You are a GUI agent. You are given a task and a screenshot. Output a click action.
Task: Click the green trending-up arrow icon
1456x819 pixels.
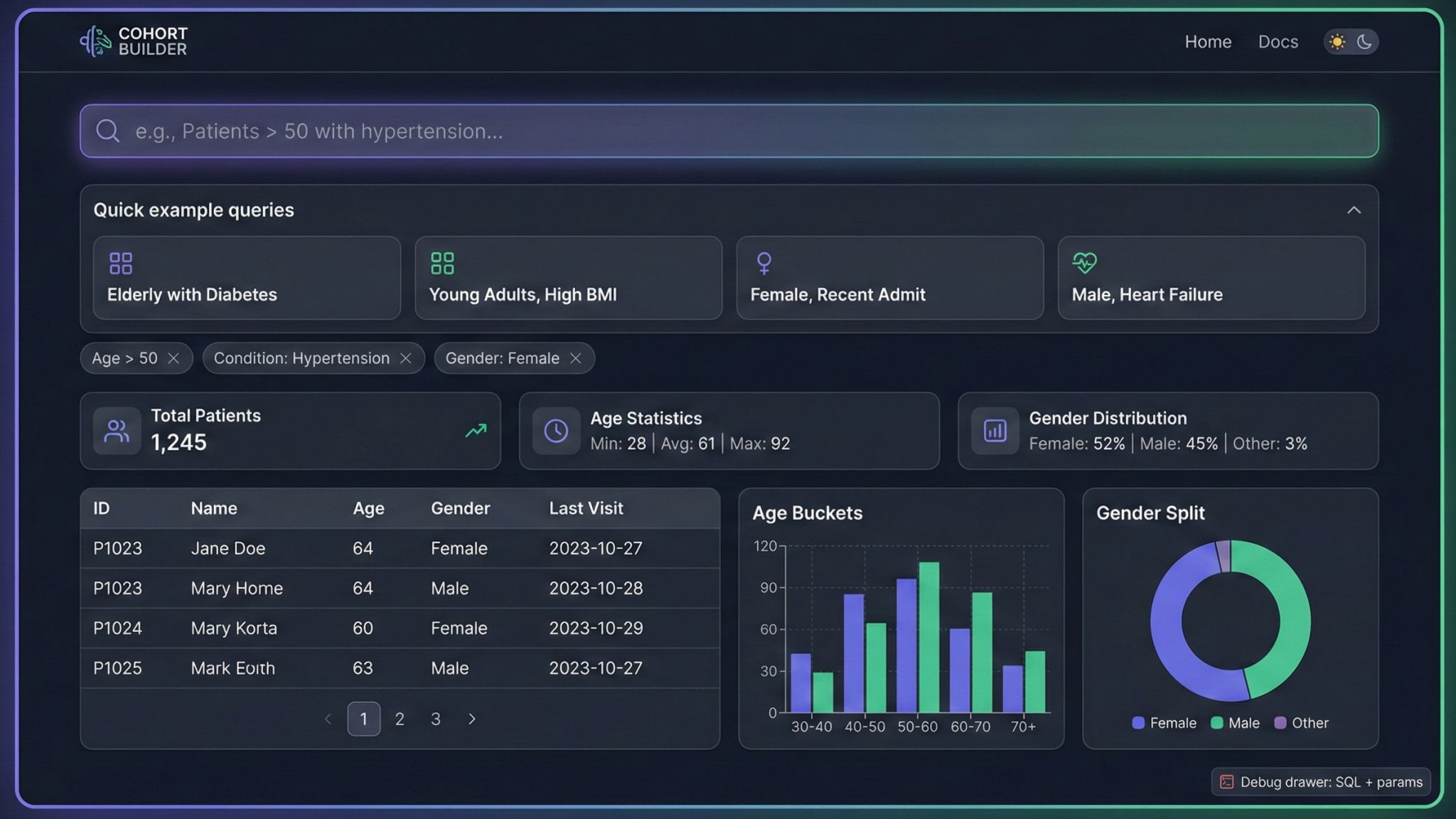click(476, 431)
